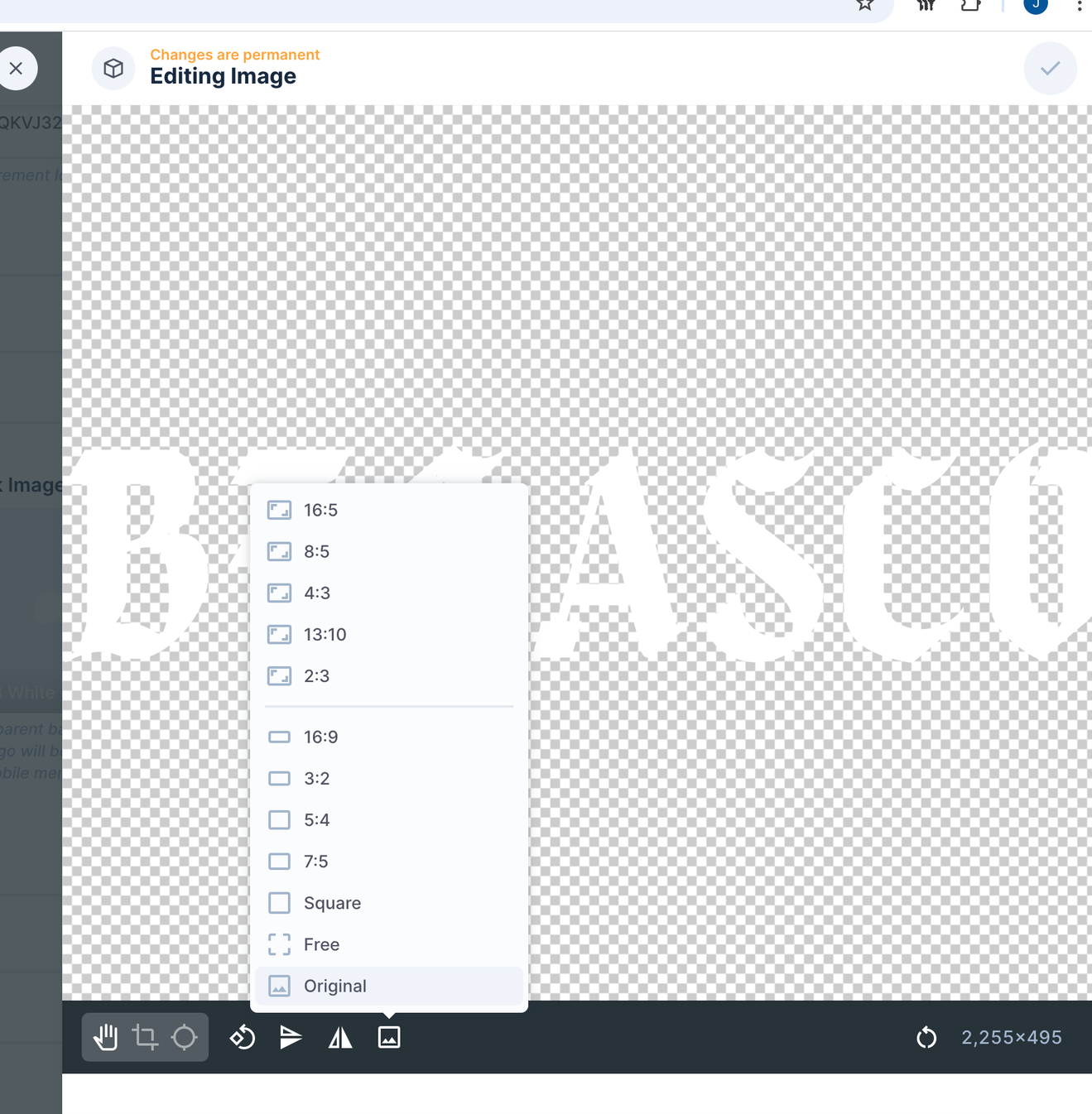The image size is (1092, 1114).
Task: Choose the Free crop option
Action: click(x=321, y=944)
